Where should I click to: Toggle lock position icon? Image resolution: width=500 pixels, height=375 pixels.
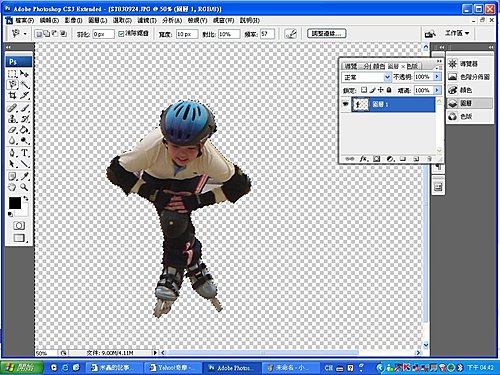[x=381, y=90]
